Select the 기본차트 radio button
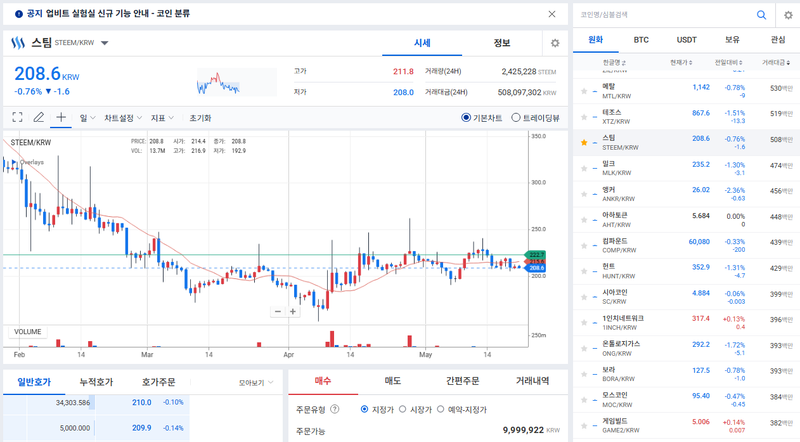 pyautogui.click(x=466, y=117)
